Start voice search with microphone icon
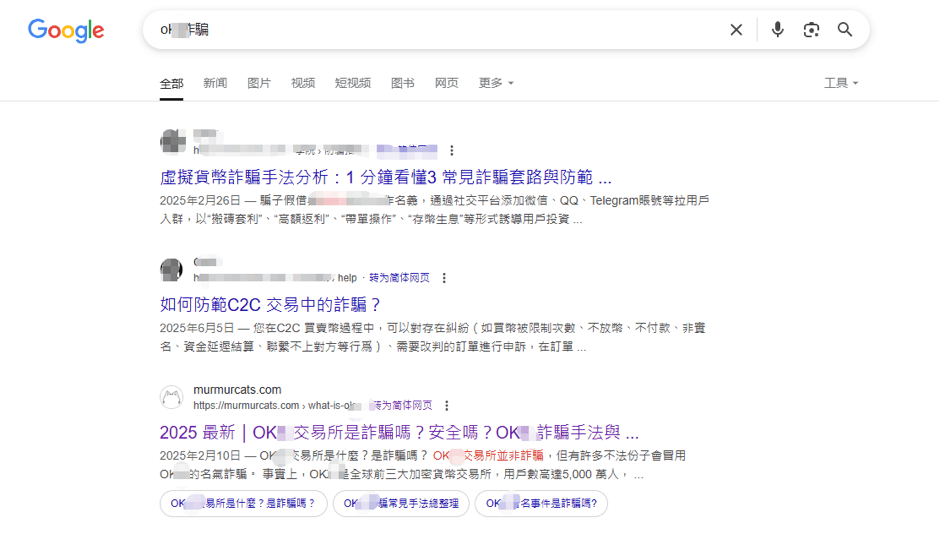 click(777, 29)
